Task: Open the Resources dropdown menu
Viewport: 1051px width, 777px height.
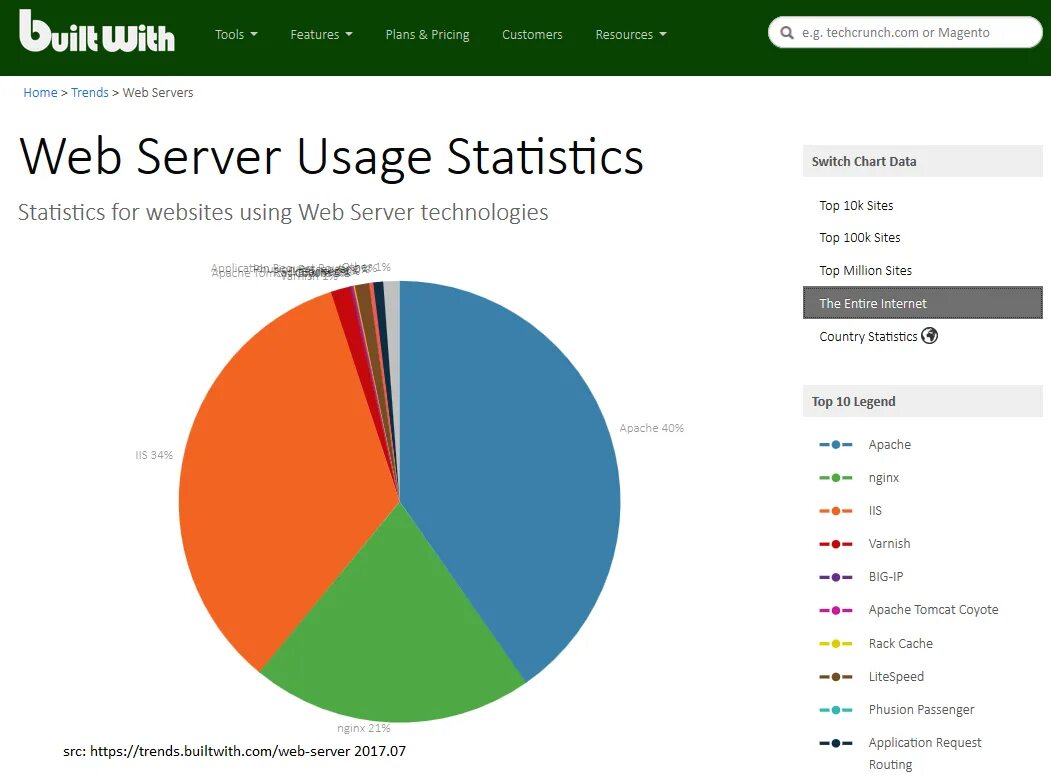Action: (631, 34)
